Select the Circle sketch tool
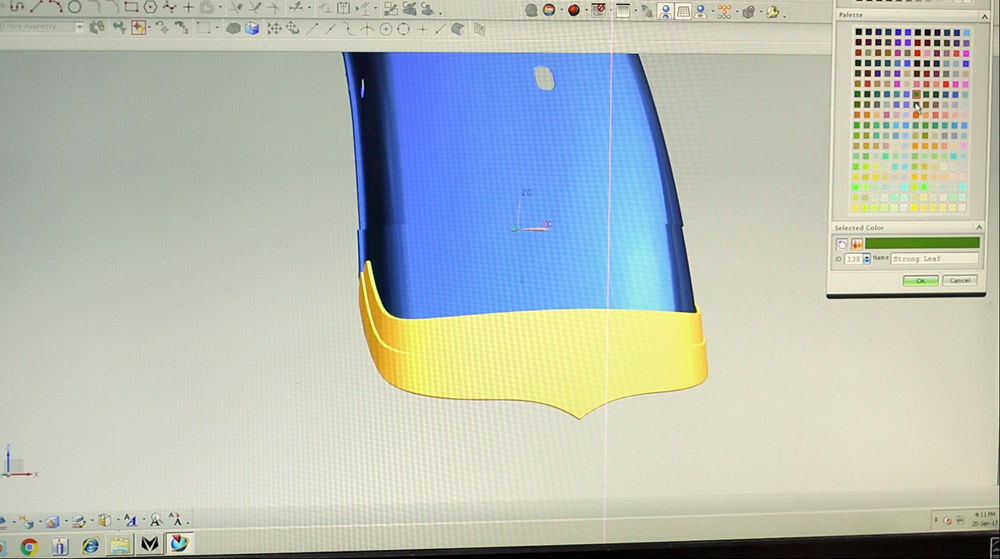Viewport: 1000px width, 559px height. (x=75, y=7)
